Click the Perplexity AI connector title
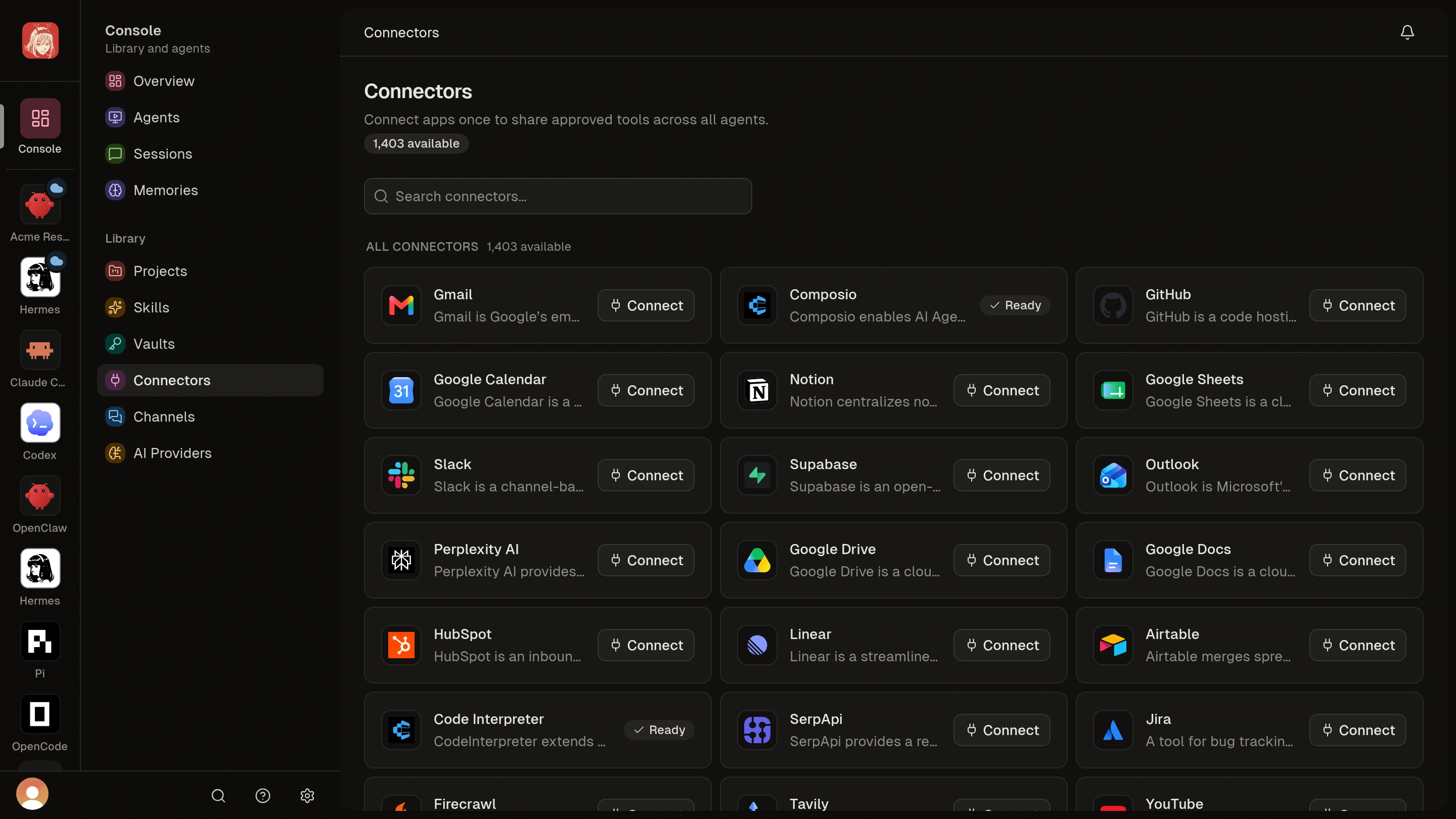This screenshot has width=1456, height=819. point(476,550)
